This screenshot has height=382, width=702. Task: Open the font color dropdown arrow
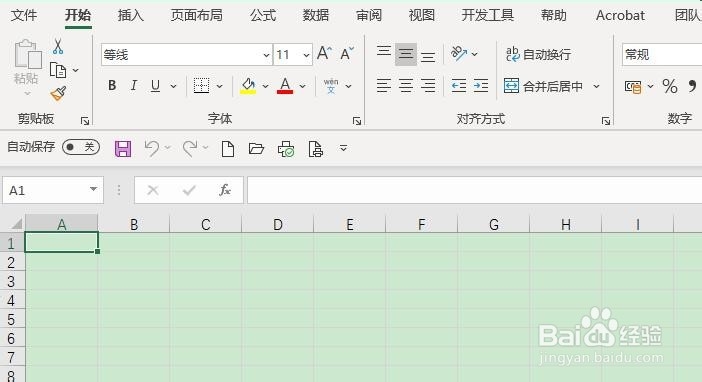pos(303,86)
